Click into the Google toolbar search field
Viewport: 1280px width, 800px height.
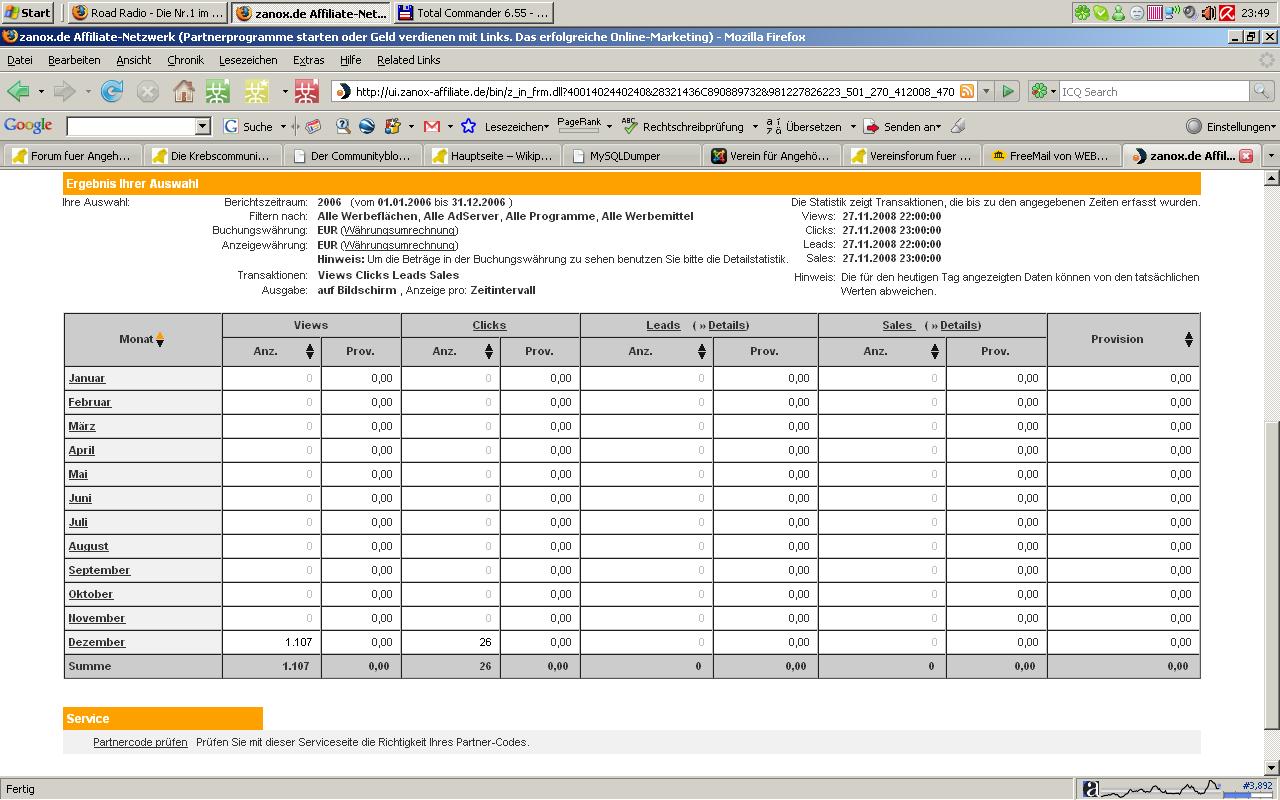[130, 127]
